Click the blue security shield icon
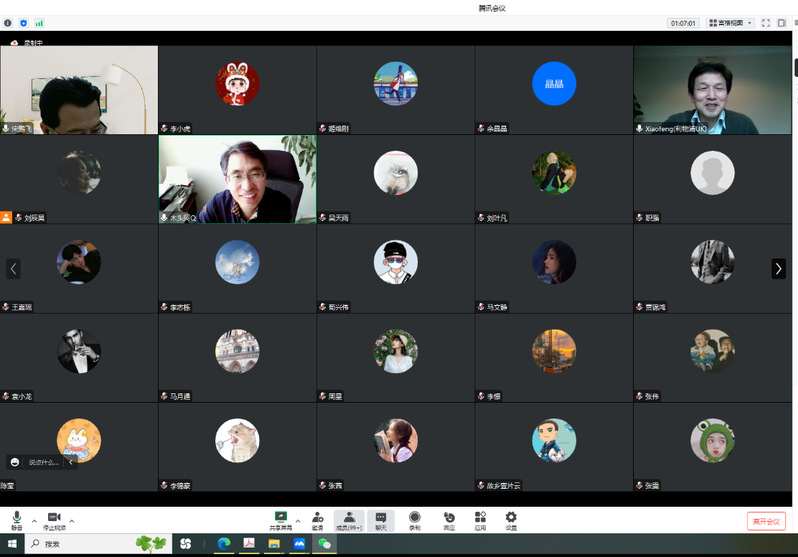The image size is (798, 557). point(23,22)
